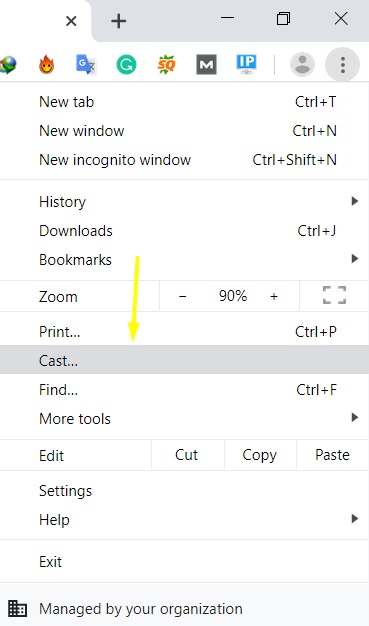Viewport: 369px width, 626px height.
Task: Expand the More tools submenu
Action: tap(184, 418)
